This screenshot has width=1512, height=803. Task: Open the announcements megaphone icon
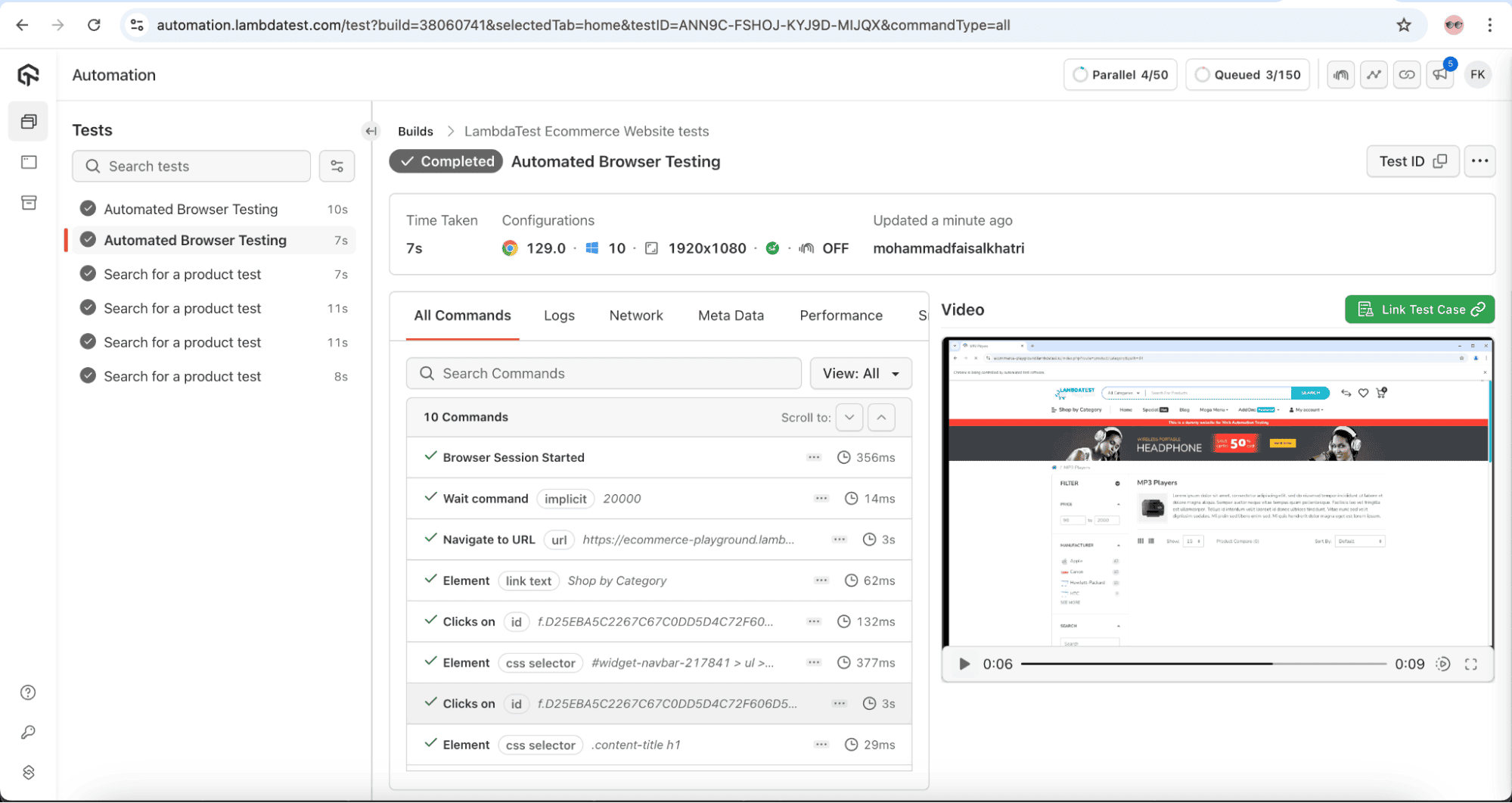click(x=1439, y=75)
